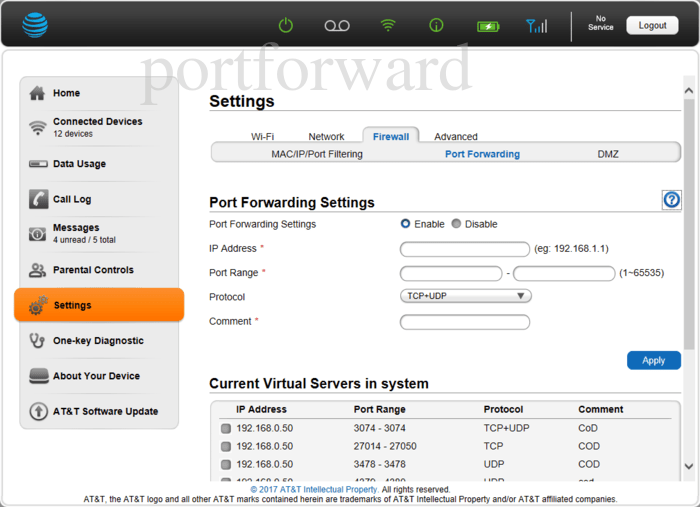Click the Port Range column header
The image size is (700, 507).
[379, 409]
